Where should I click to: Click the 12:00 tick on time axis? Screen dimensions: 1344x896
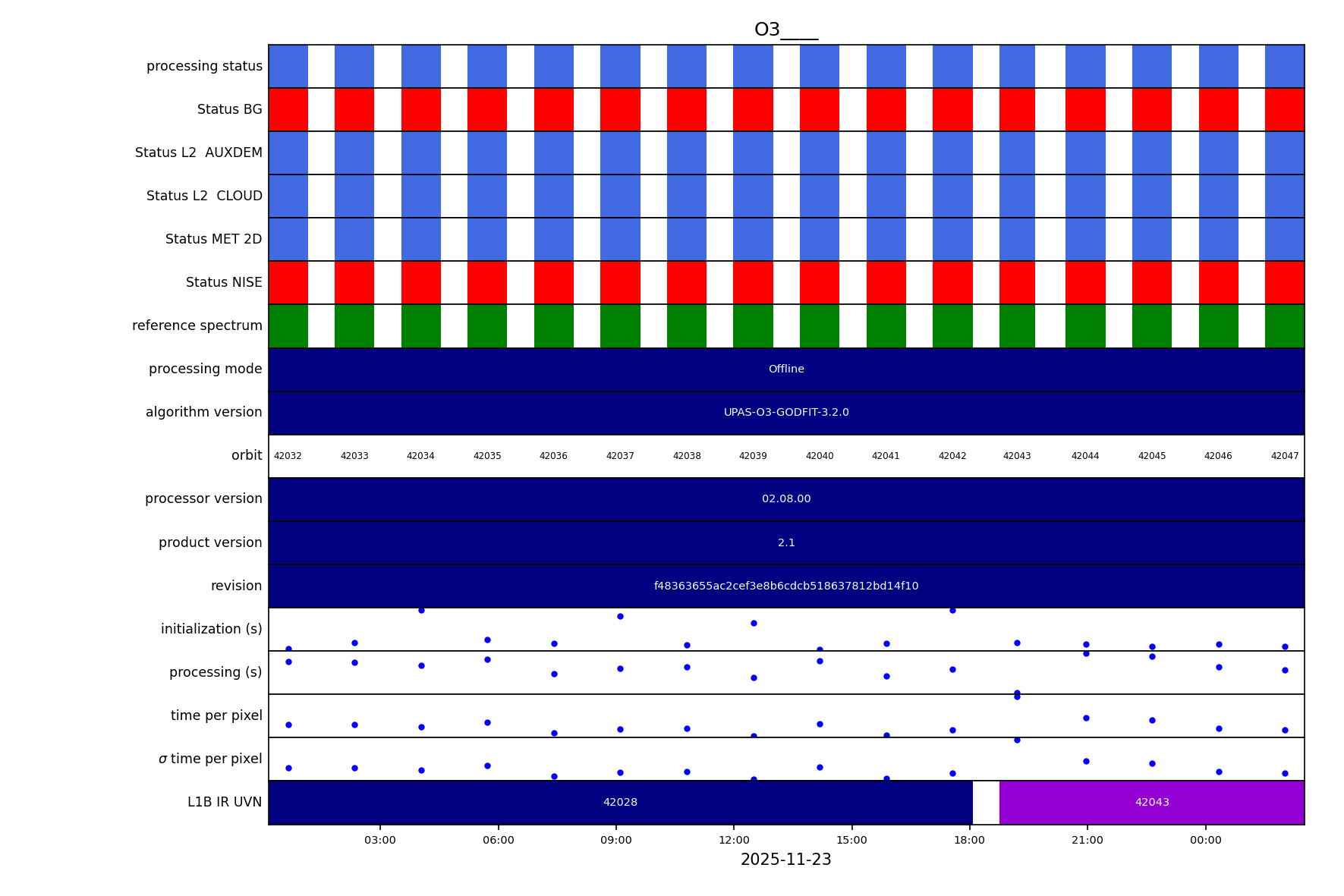point(734,841)
